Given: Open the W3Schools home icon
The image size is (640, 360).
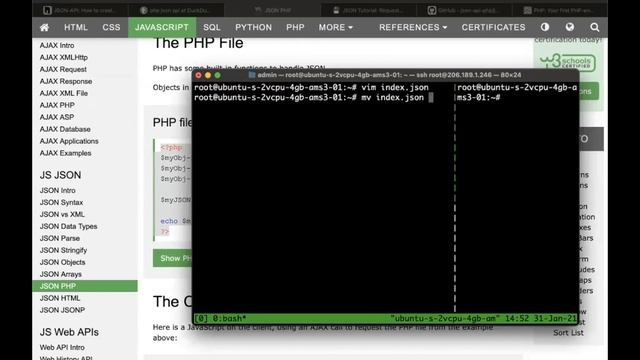Looking at the screenshot, I should tap(44, 27).
